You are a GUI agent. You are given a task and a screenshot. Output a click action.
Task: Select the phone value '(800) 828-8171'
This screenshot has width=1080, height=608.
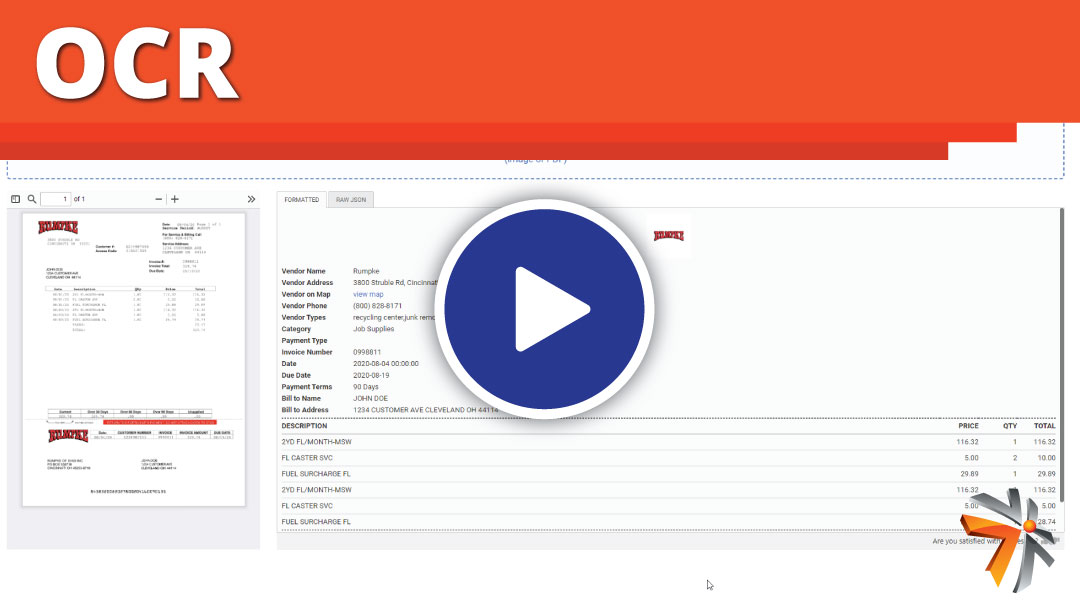(x=377, y=306)
